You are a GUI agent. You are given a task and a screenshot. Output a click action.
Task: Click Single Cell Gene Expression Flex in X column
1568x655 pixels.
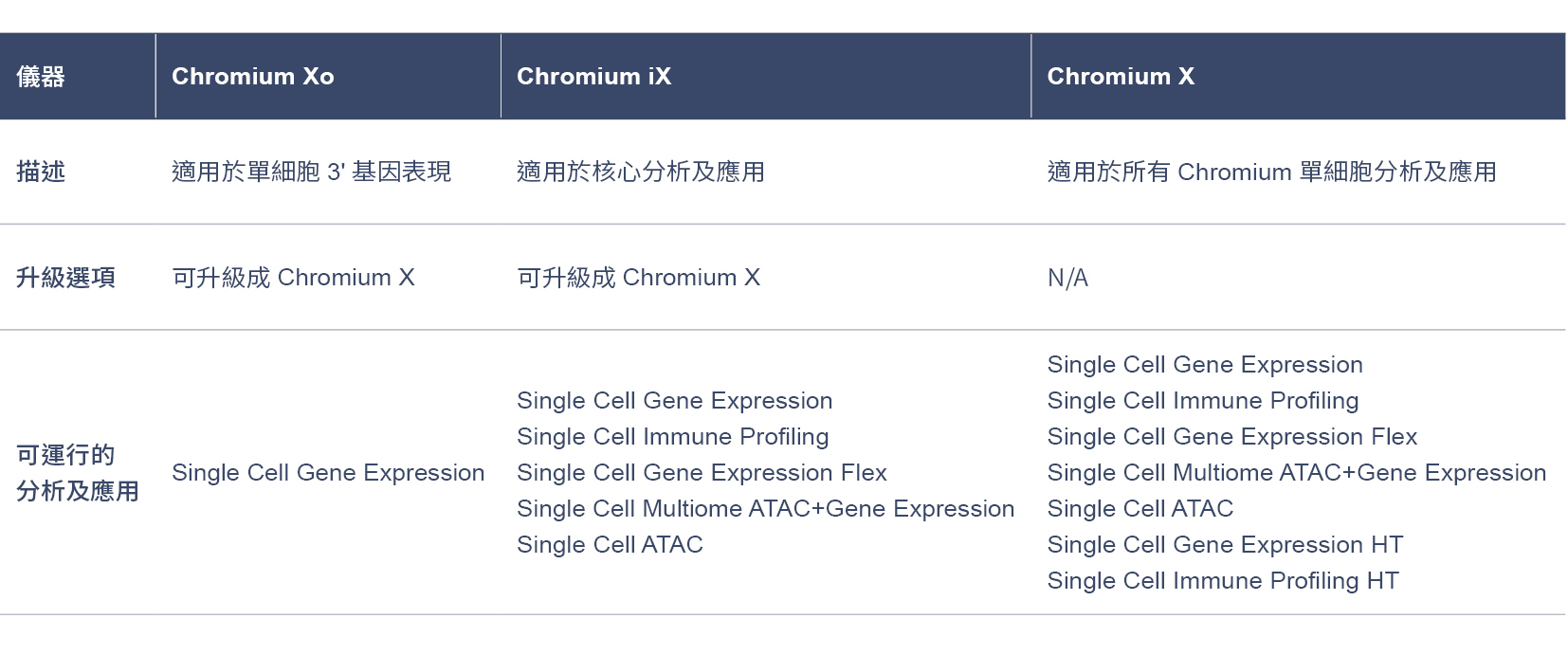pos(1232,437)
